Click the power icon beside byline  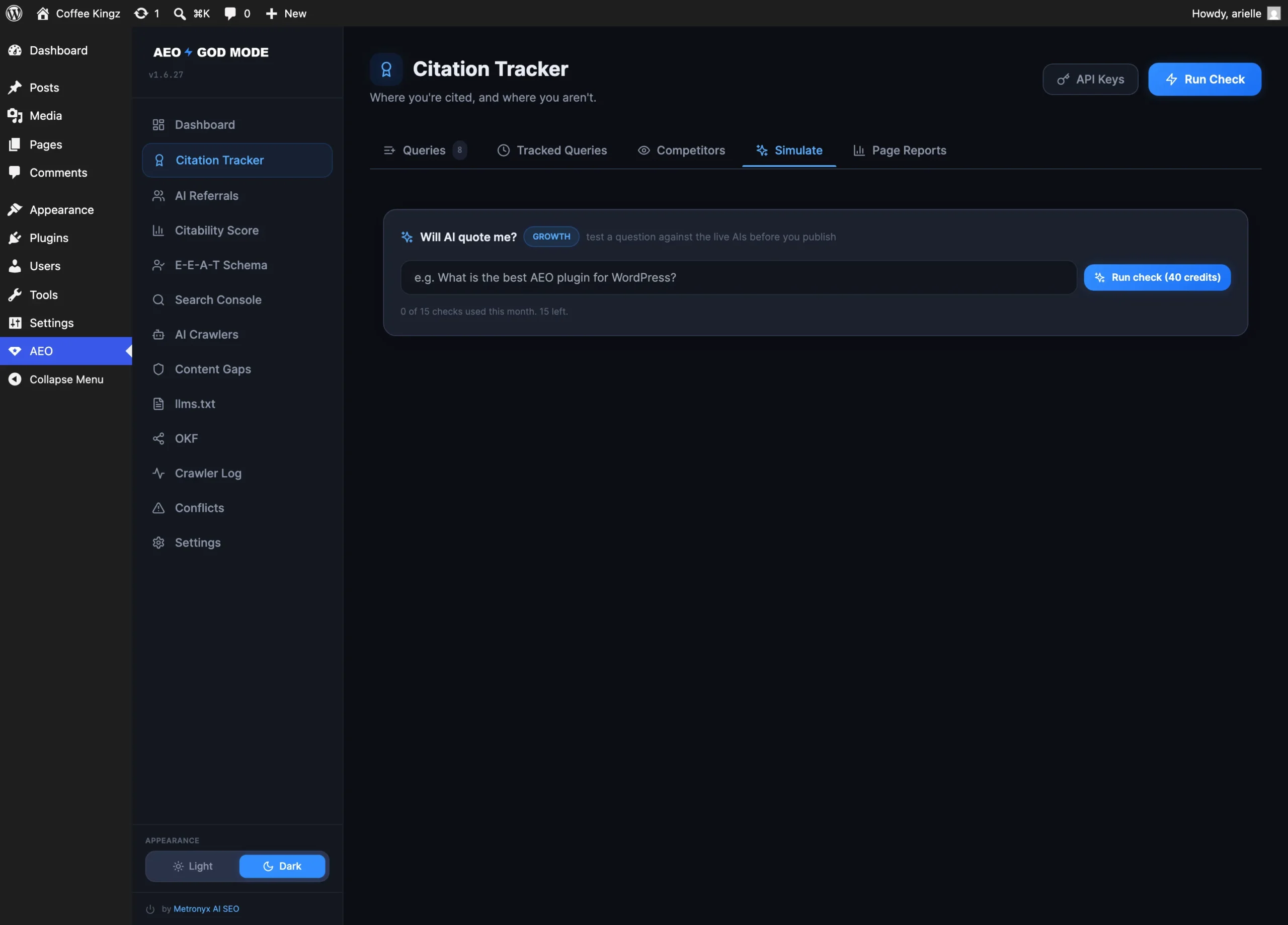pyautogui.click(x=150, y=909)
